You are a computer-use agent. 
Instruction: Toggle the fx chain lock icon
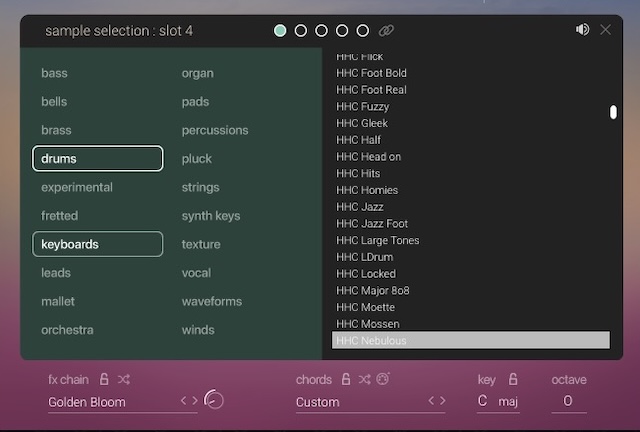[104, 380]
